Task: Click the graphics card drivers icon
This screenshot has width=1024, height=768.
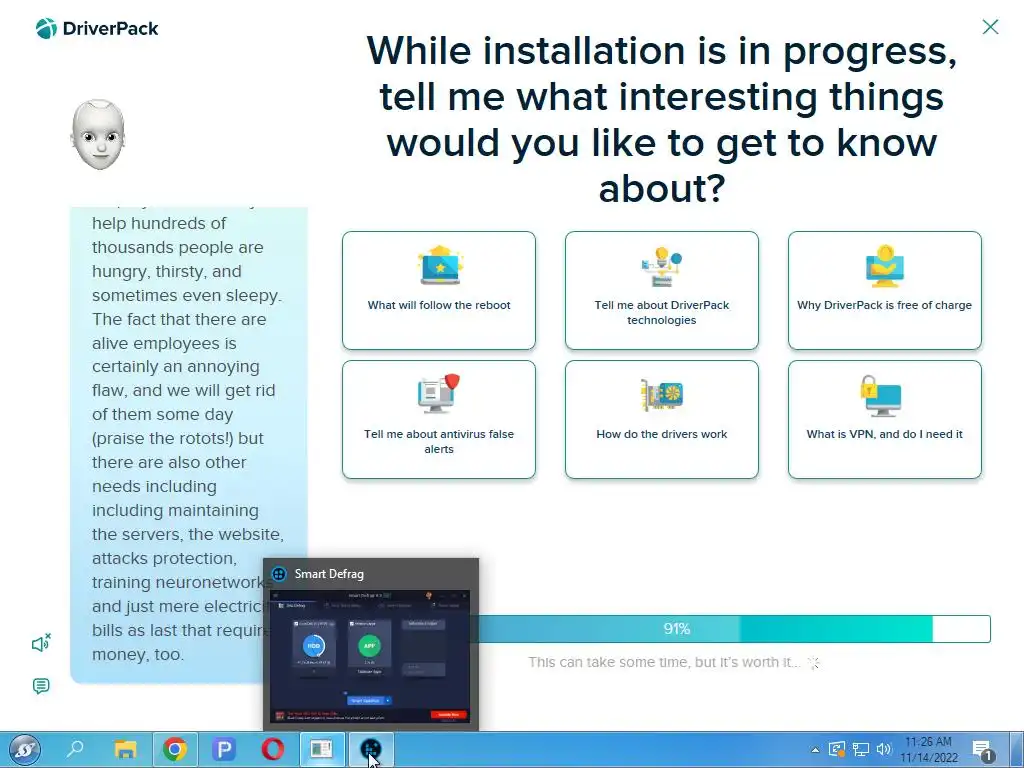Action: (x=662, y=395)
